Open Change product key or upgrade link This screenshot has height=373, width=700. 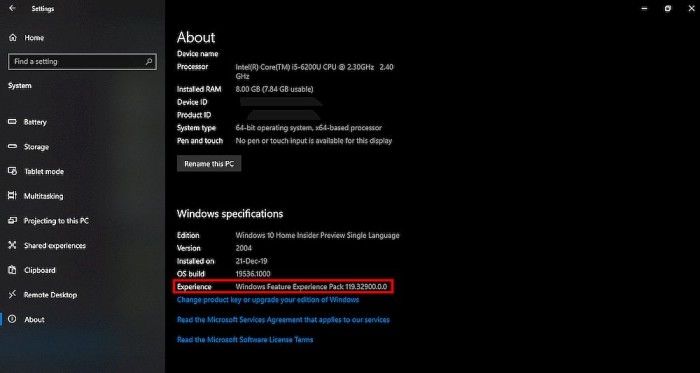point(268,300)
